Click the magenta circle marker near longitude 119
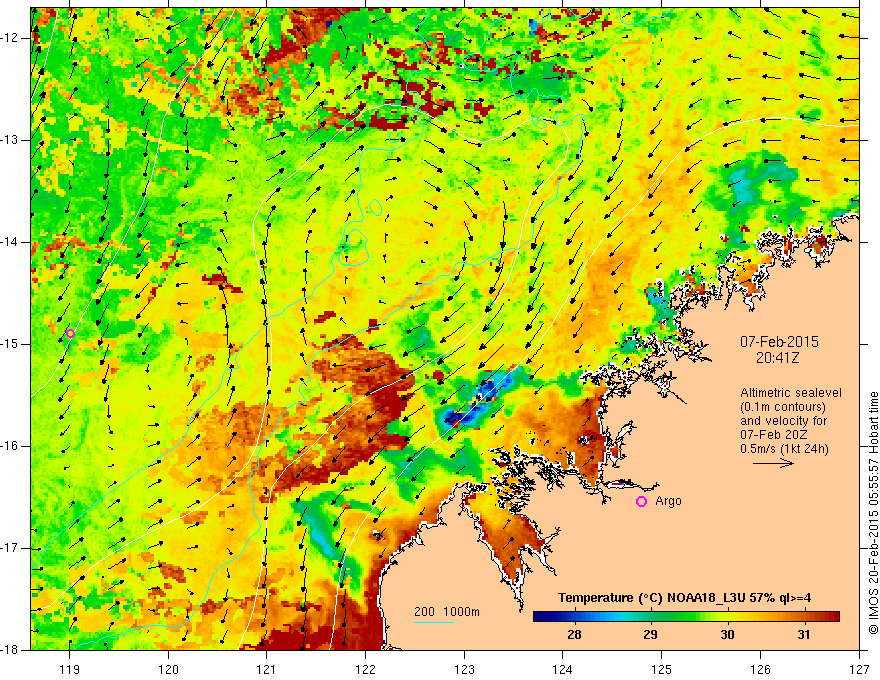The width and height of the screenshot is (880, 680). (x=70, y=333)
